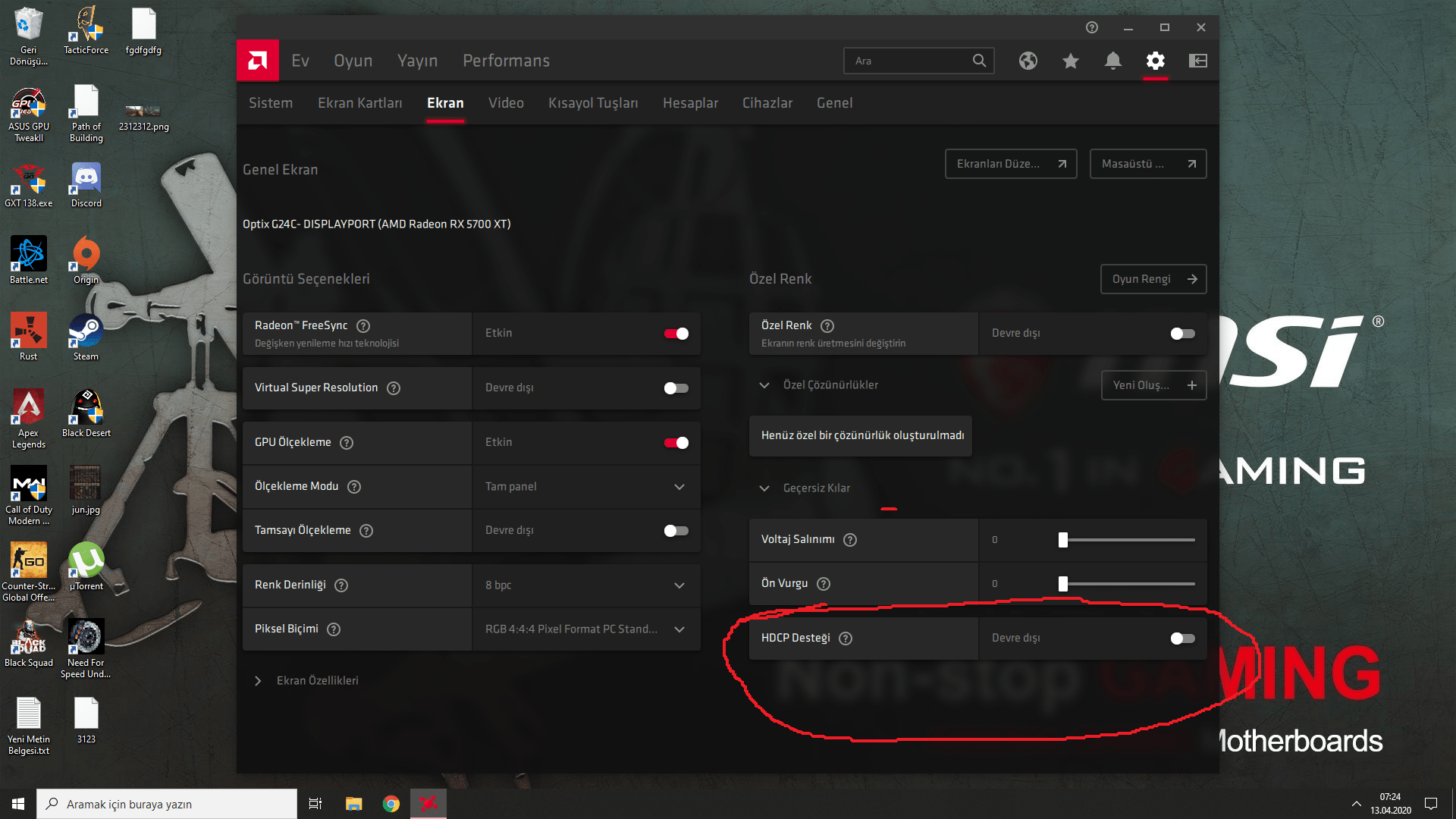Open Chrome from the taskbar
Image resolution: width=1456 pixels, height=819 pixels.
pyautogui.click(x=391, y=804)
